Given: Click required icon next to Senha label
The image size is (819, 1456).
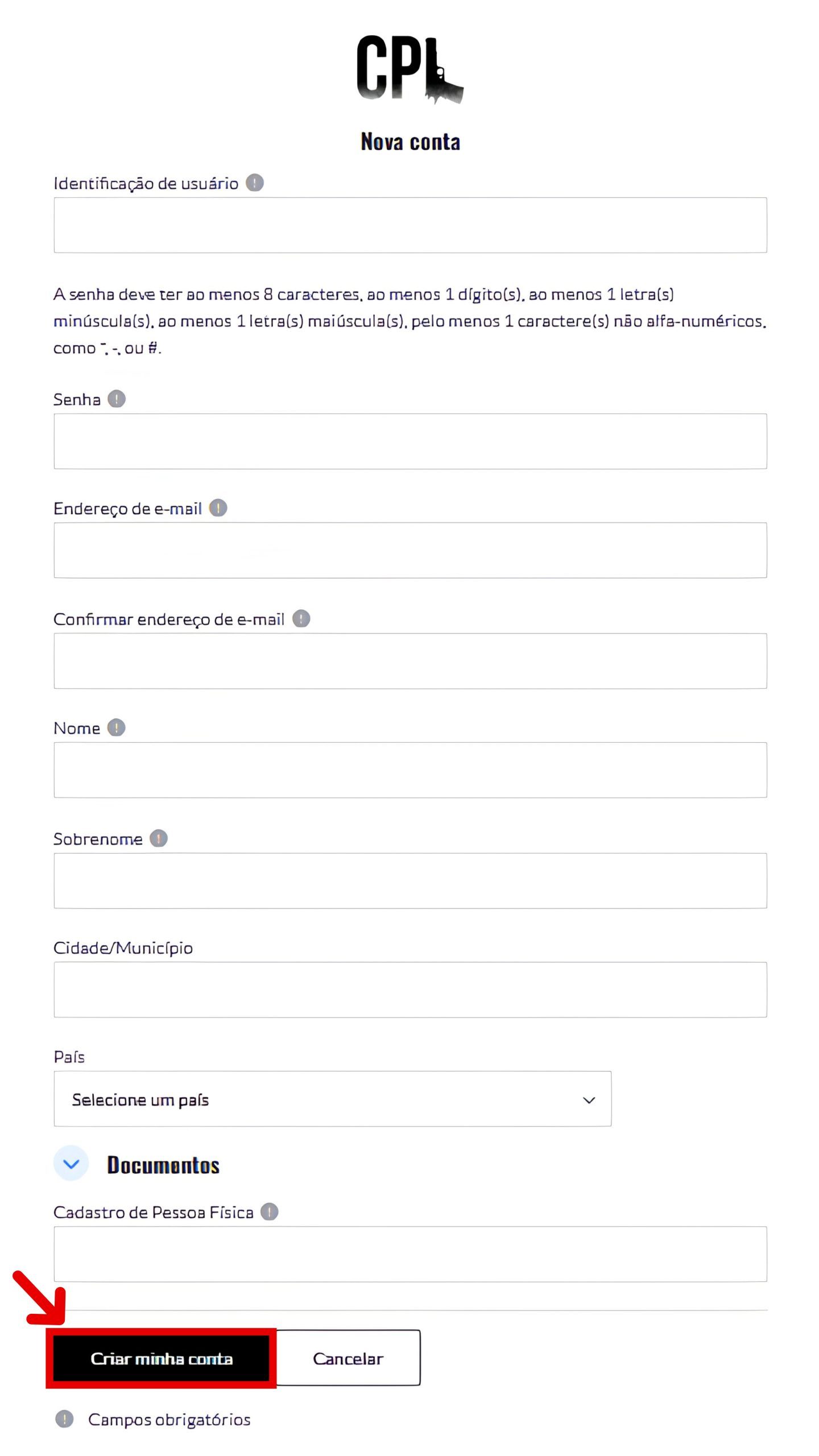Looking at the screenshot, I should coord(117,399).
